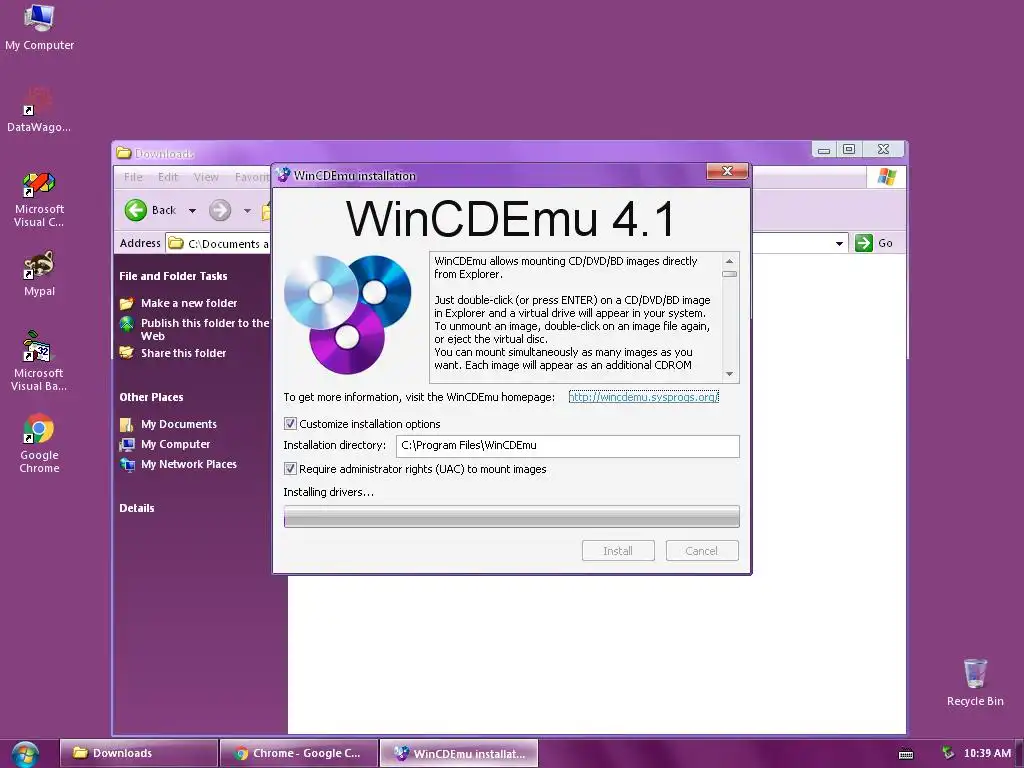
Task: Open My Computer desktop icon
Action: click(39, 27)
